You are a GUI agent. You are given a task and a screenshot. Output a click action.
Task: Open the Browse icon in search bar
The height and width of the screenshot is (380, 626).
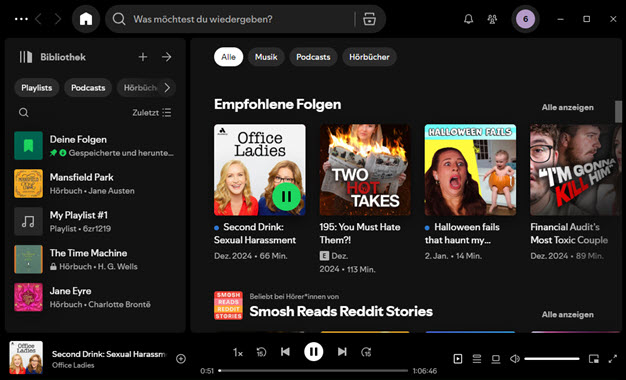click(369, 19)
